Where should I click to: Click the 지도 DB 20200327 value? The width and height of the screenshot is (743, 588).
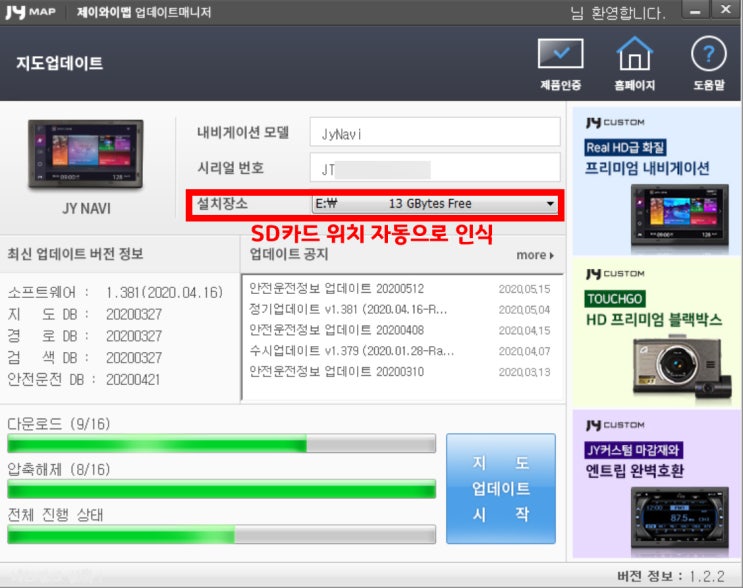point(134,314)
